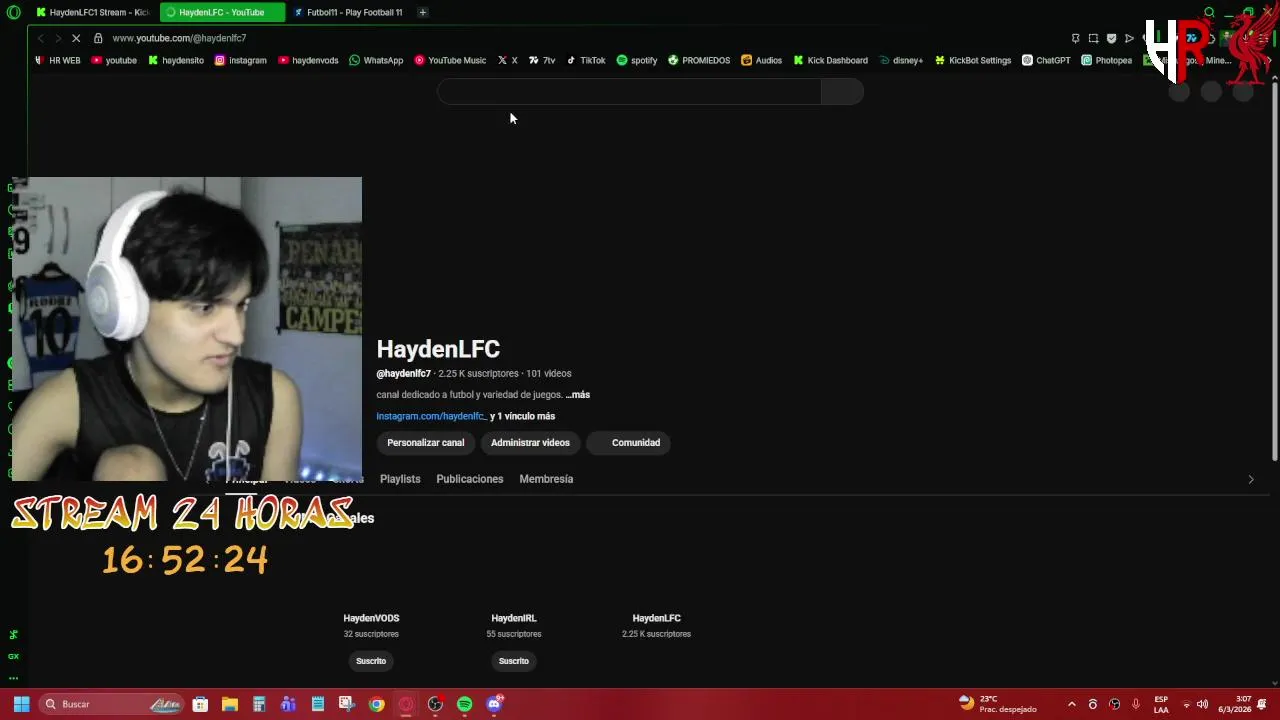The height and width of the screenshot is (720, 1280).
Task: Open the Publicaciones channel tab
Action: (469, 479)
